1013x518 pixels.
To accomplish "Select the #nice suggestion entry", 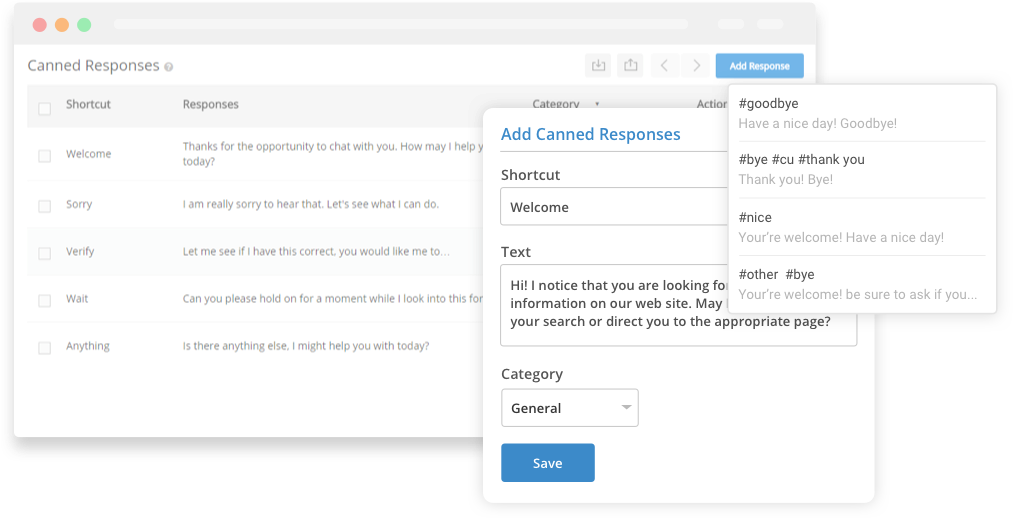I will pos(862,227).
